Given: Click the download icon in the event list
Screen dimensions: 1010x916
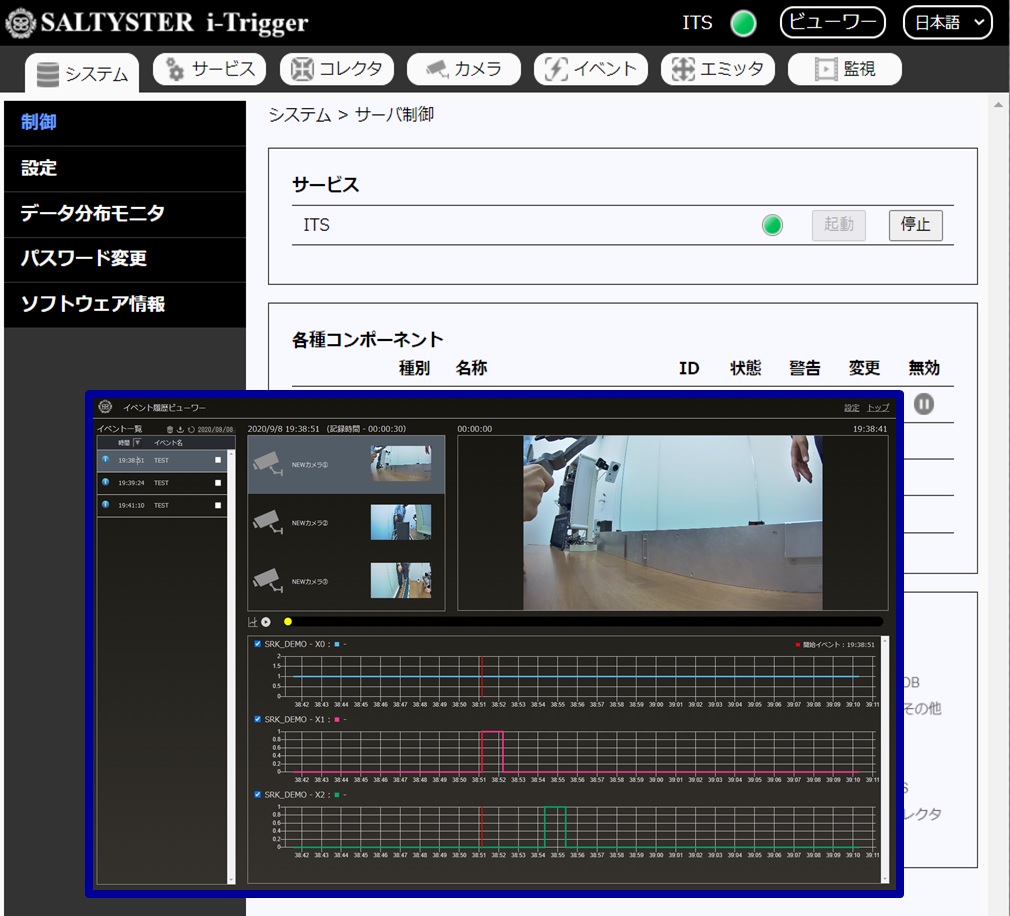Looking at the screenshot, I should (x=180, y=429).
